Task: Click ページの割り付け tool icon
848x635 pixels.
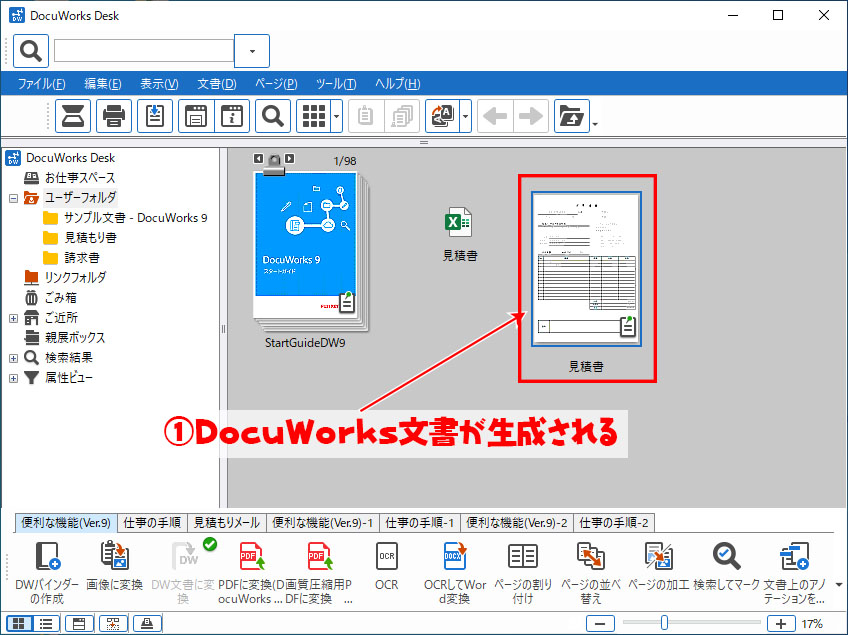Action: 523,556
